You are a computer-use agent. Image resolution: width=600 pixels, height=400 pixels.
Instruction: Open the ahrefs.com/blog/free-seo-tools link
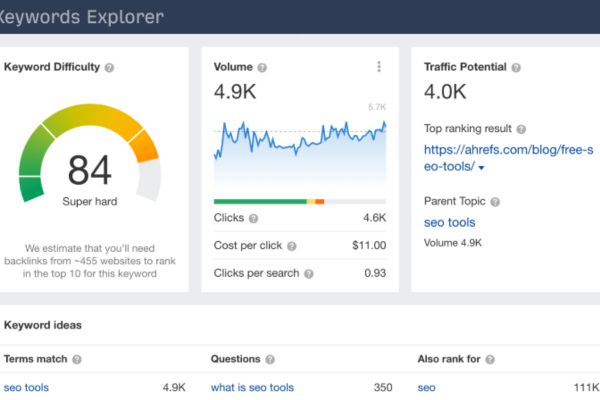(508, 158)
